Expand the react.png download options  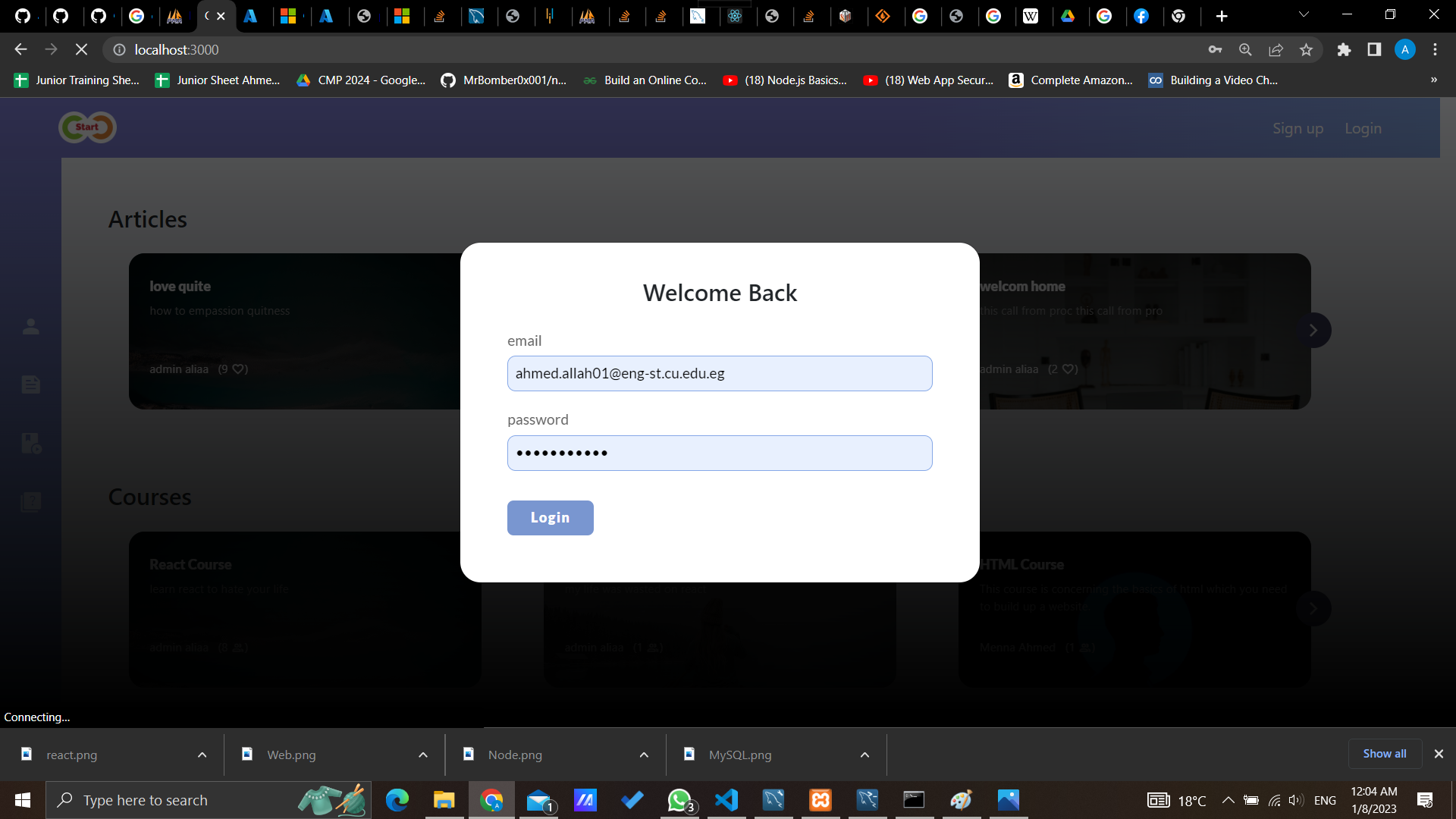(x=202, y=755)
